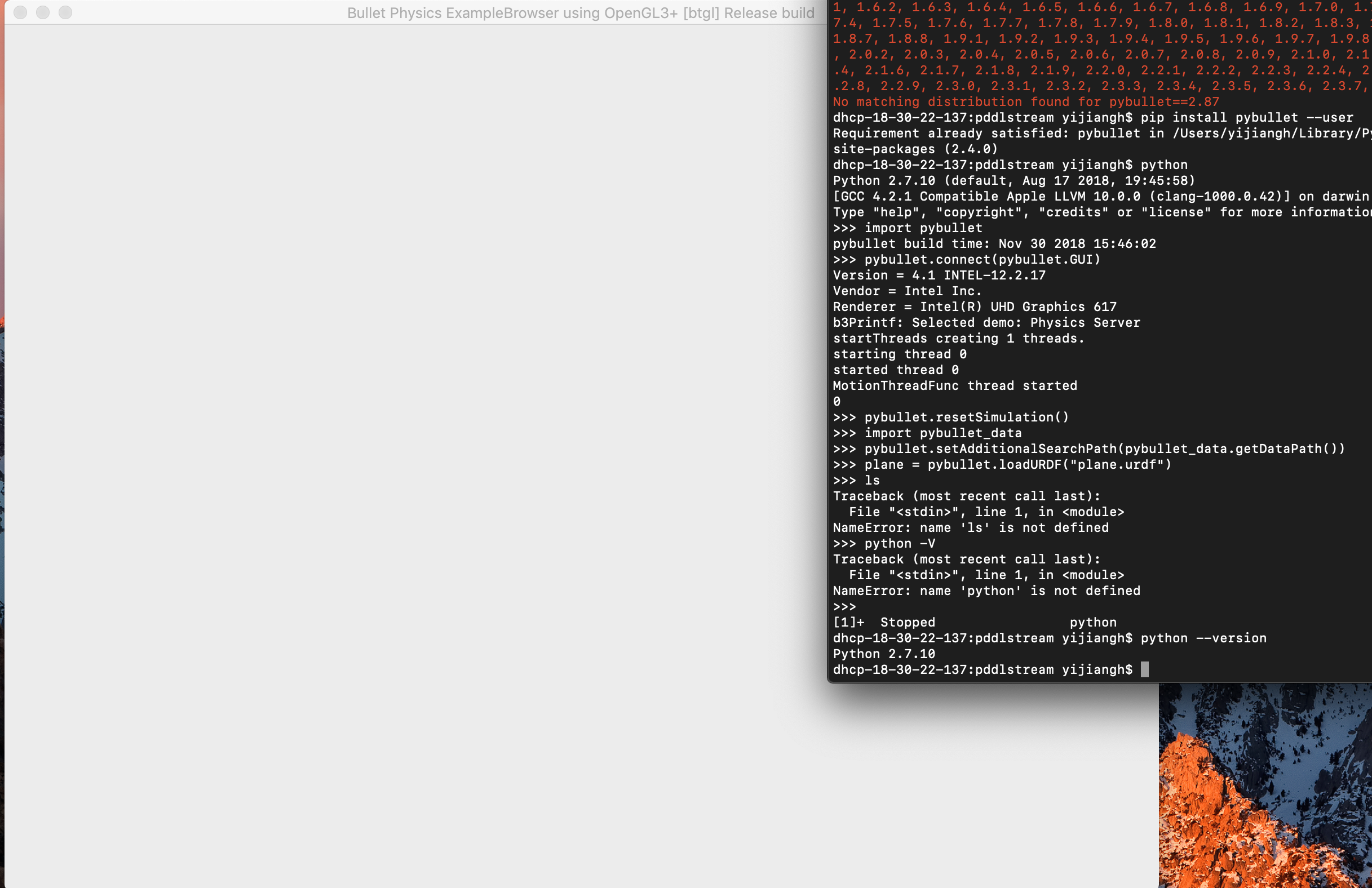Click the 'pybullet.resetSimulation()' line
The height and width of the screenshot is (888, 1372).
pos(966,417)
